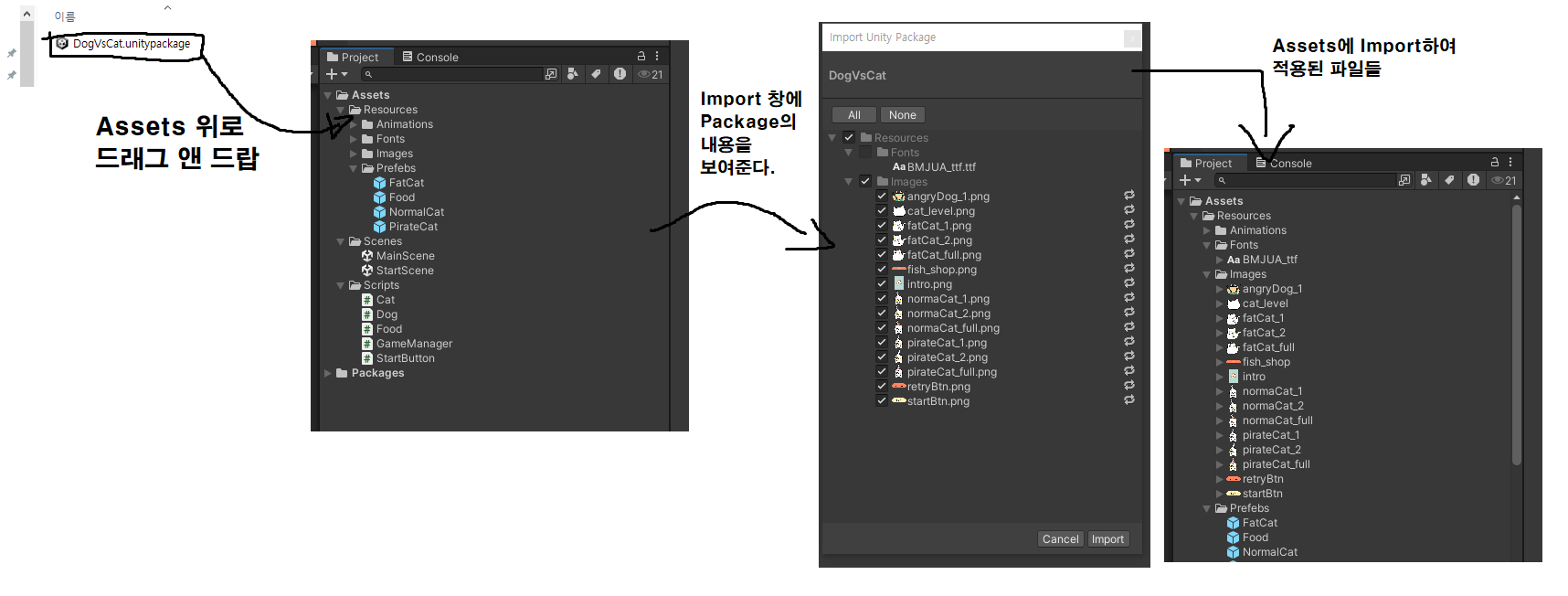The image size is (1568, 596).
Task: Expand the Packages folder
Action: click(328, 373)
